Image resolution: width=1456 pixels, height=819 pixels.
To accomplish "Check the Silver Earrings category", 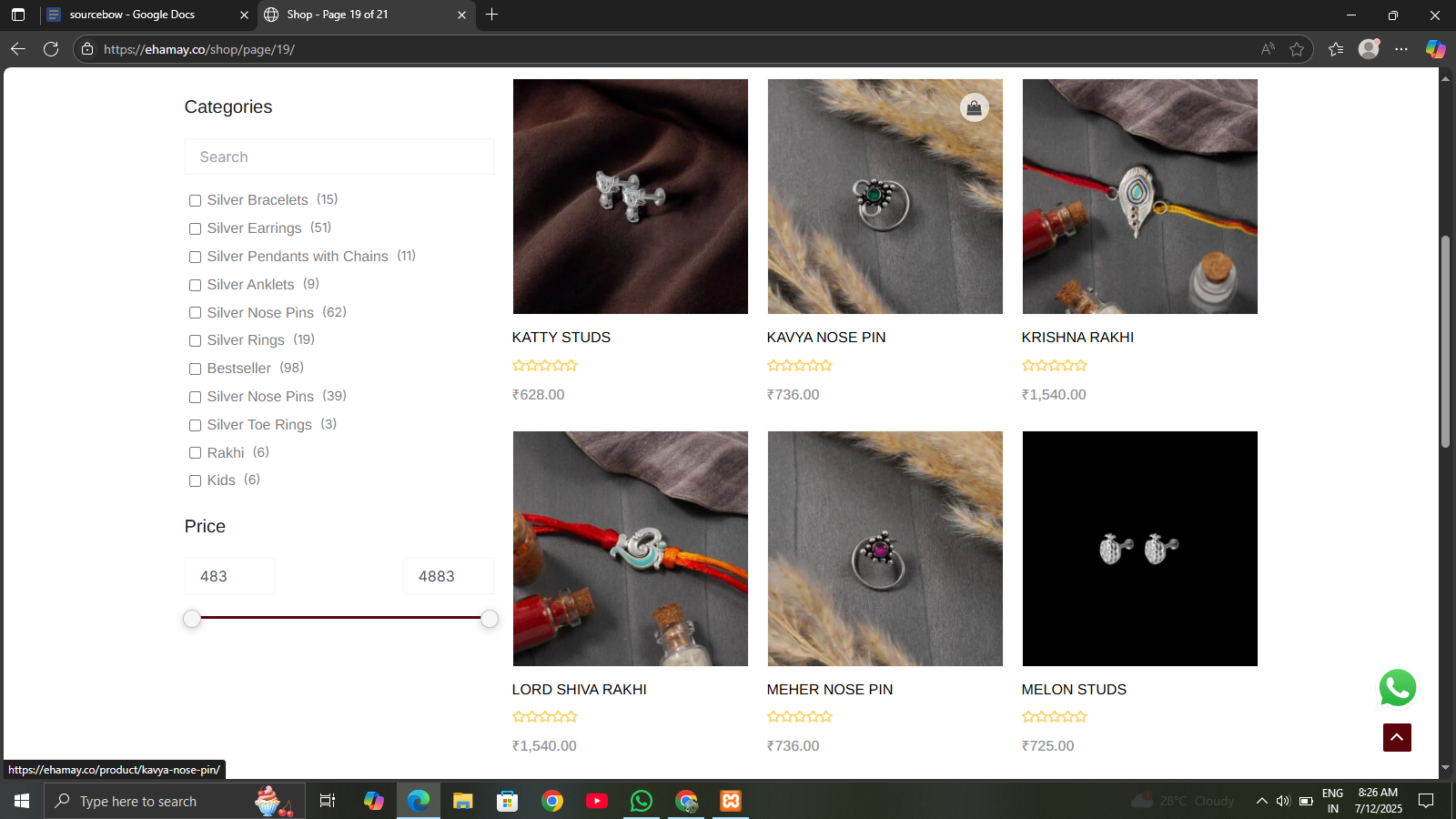I will [195, 228].
